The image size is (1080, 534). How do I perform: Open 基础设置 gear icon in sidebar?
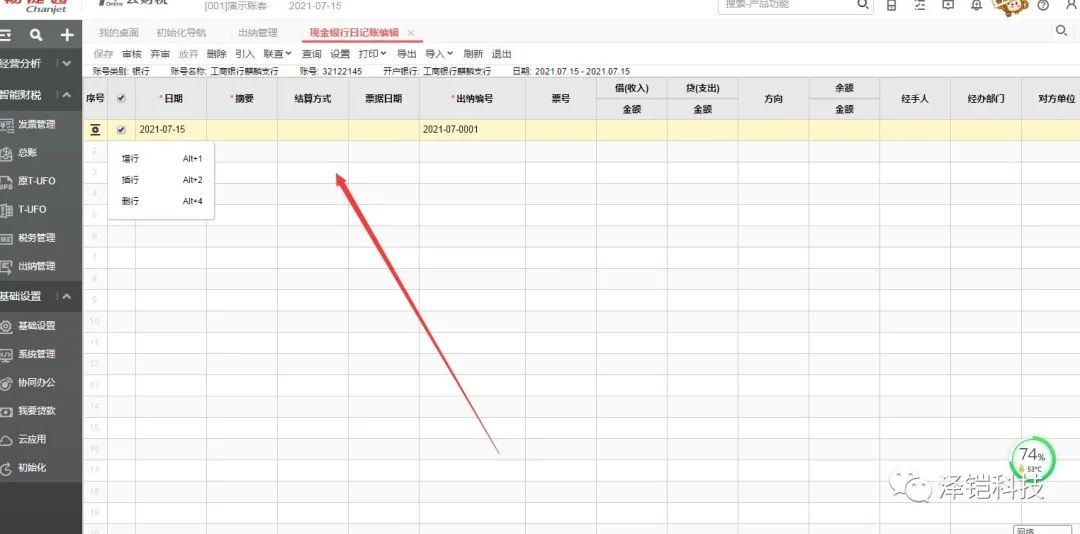6,326
